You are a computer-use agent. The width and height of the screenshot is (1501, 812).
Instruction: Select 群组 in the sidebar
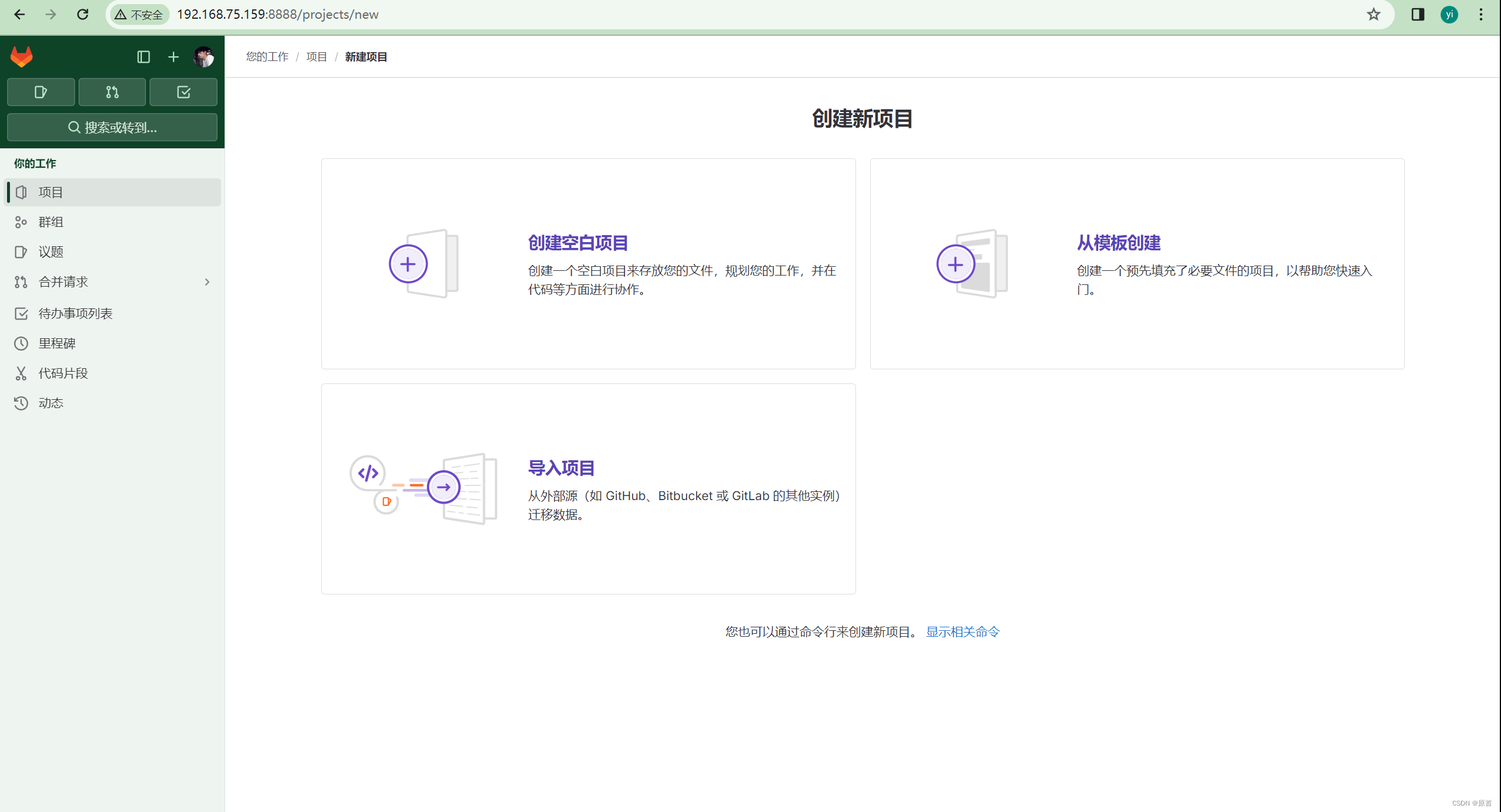[x=51, y=222]
